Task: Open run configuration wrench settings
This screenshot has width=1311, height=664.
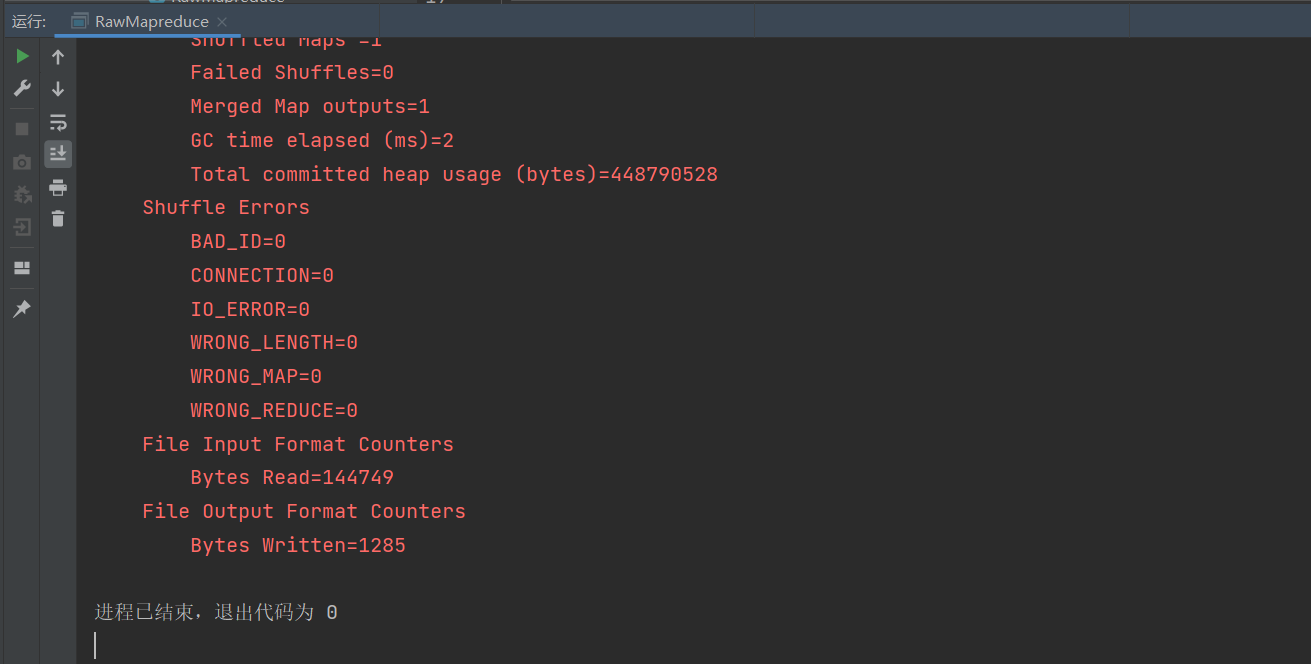Action: (22, 89)
